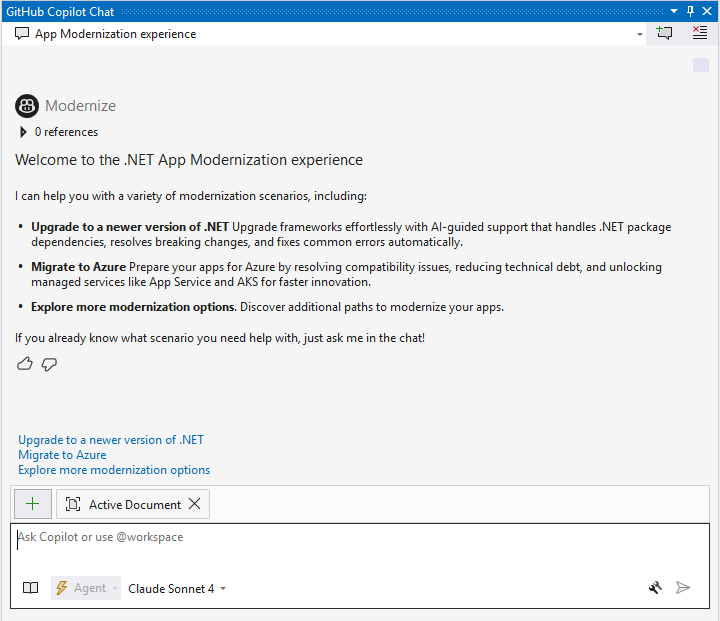This screenshot has height=621, width=720.
Task: Give thumbs up to Modernize response
Action: [x=25, y=364]
